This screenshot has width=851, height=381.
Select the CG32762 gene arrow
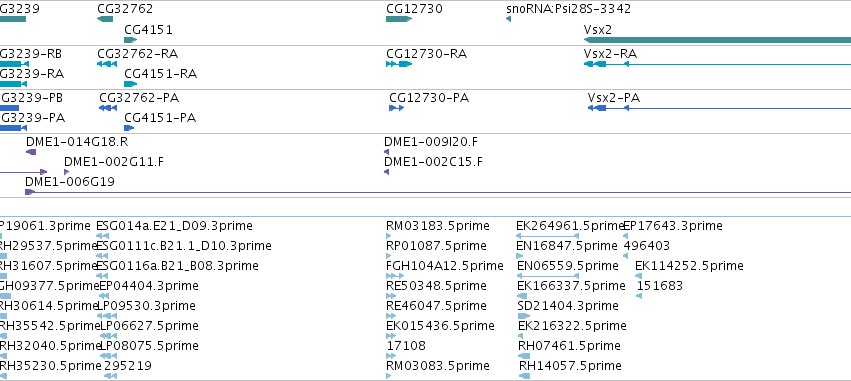pos(105,19)
